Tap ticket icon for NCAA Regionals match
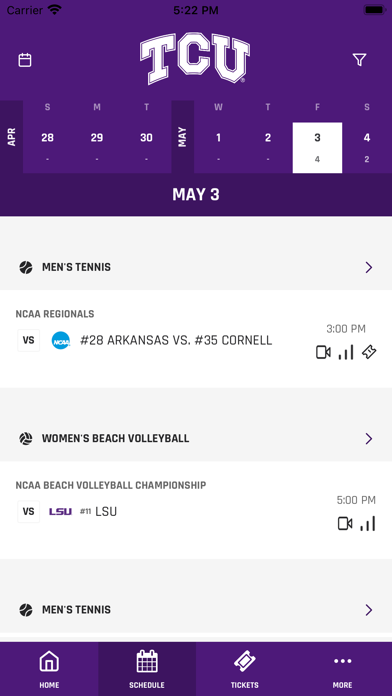The width and height of the screenshot is (392, 696). pyautogui.click(x=369, y=352)
